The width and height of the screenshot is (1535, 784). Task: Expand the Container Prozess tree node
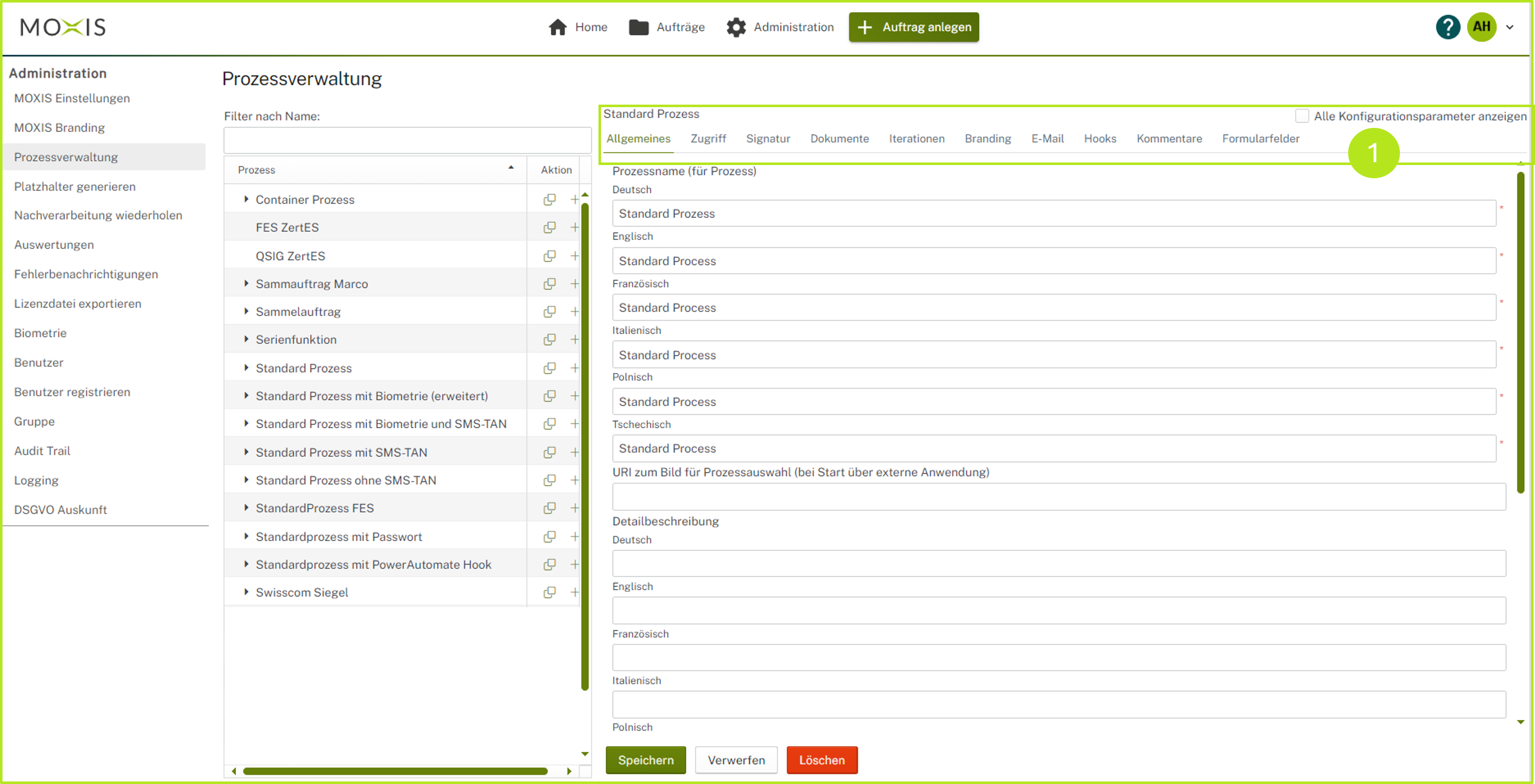(x=246, y=200)
